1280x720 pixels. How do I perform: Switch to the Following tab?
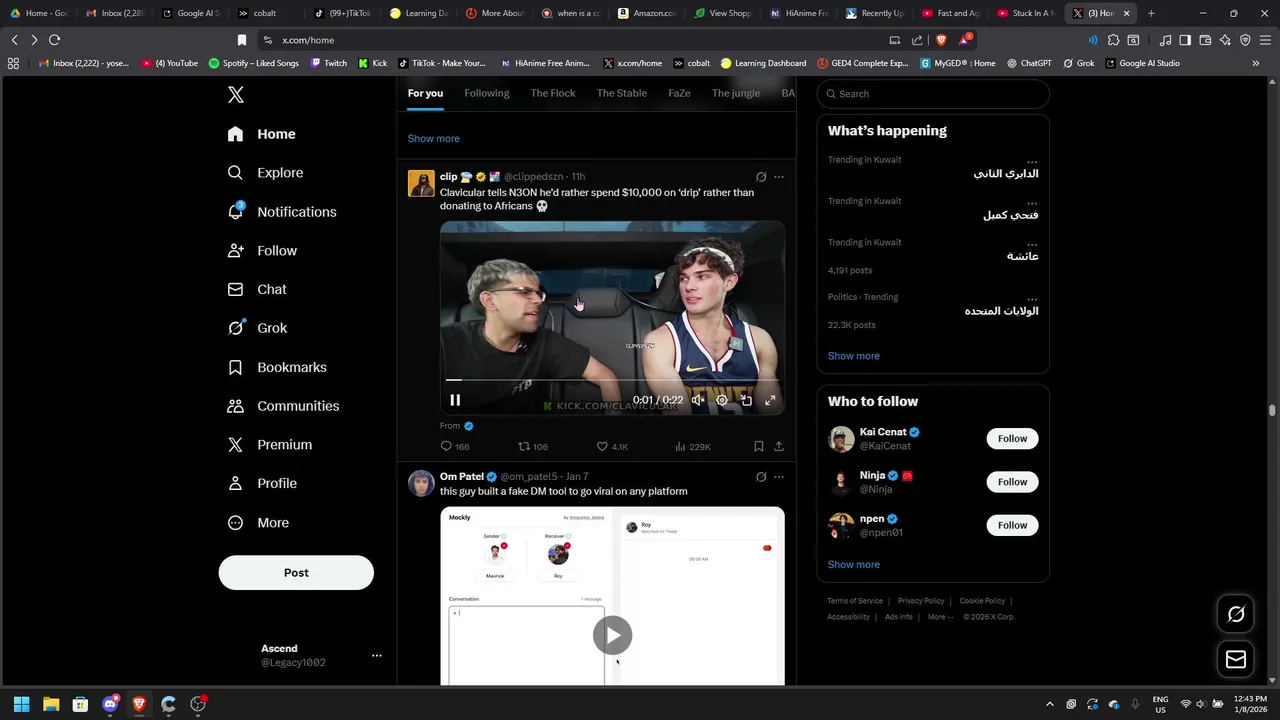(487, 93)
